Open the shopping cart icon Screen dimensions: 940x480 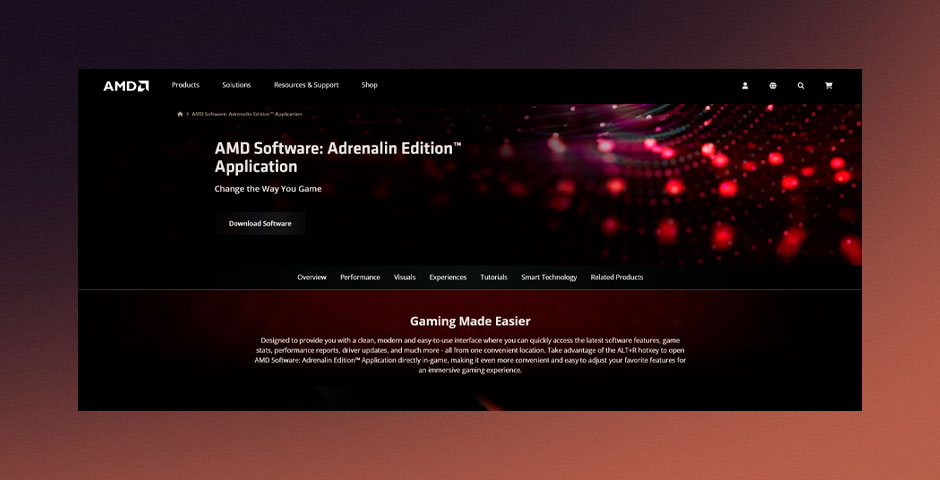click(x=828, y=86)
